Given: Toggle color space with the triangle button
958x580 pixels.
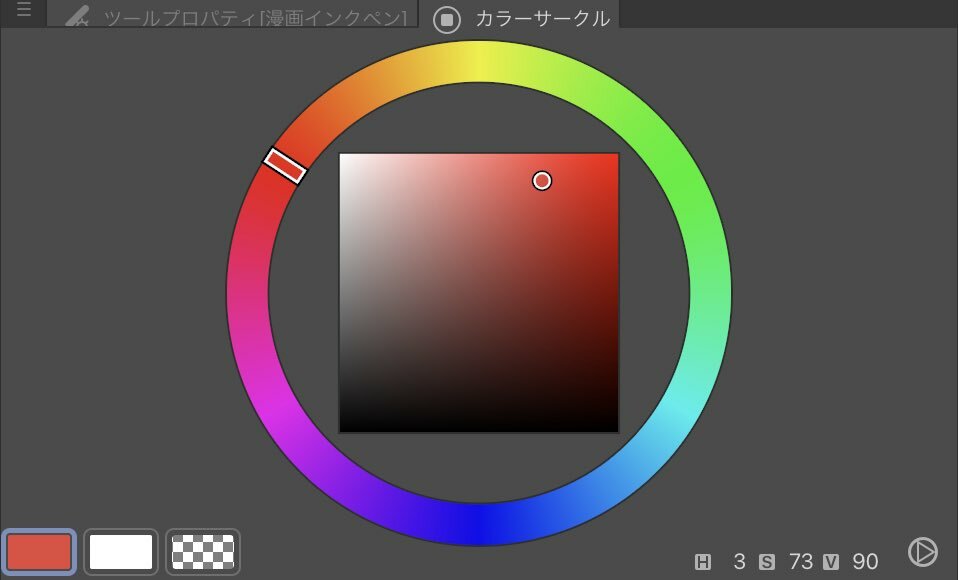Looking at the screenshot, I should click(923, 552).
